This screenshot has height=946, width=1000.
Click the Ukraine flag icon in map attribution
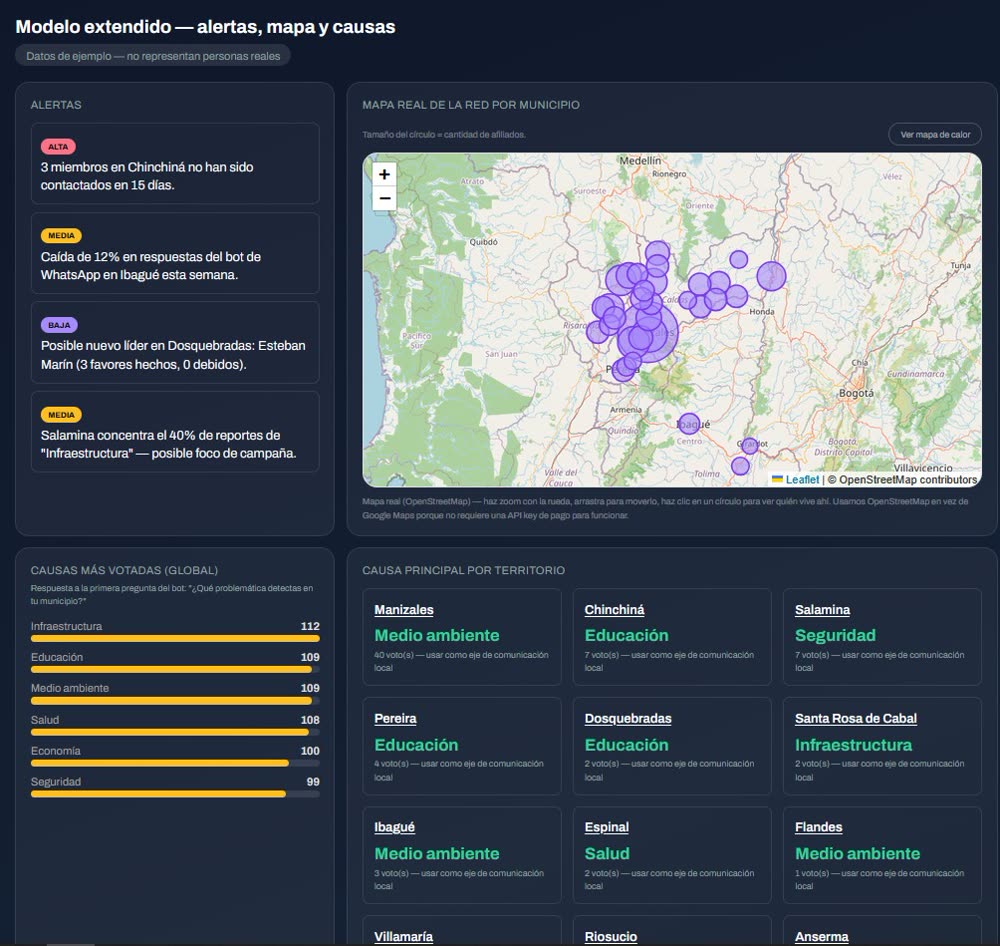pos(777,479)
